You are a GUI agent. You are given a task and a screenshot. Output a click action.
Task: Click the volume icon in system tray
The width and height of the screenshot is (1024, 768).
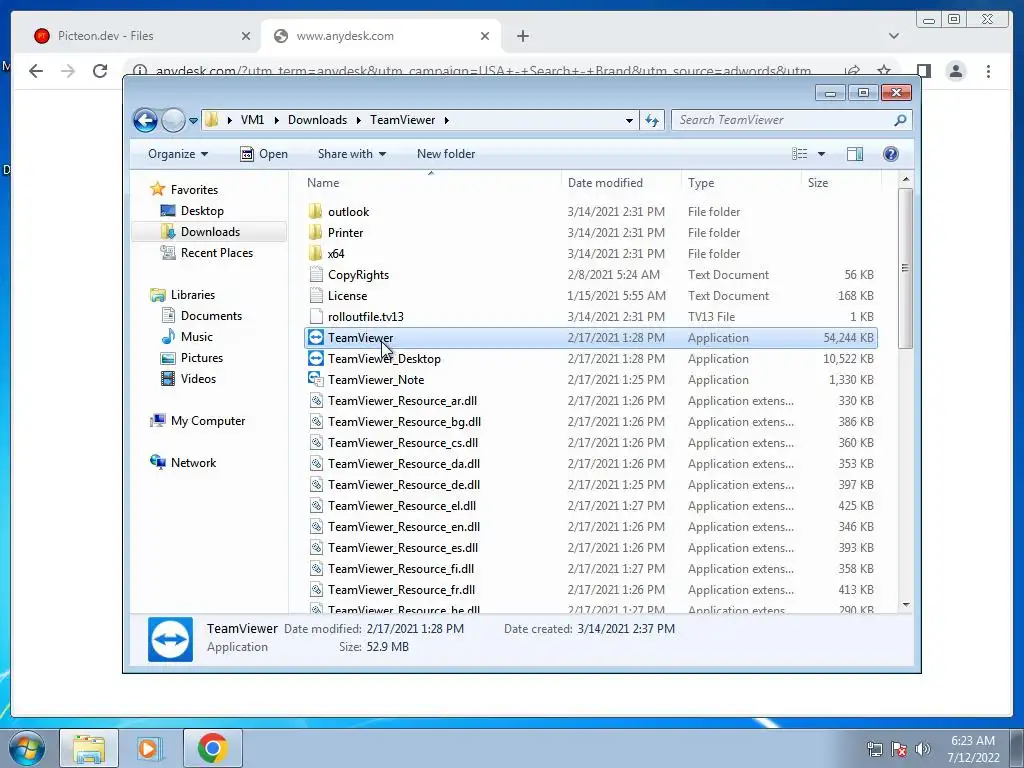pos(923,749)
